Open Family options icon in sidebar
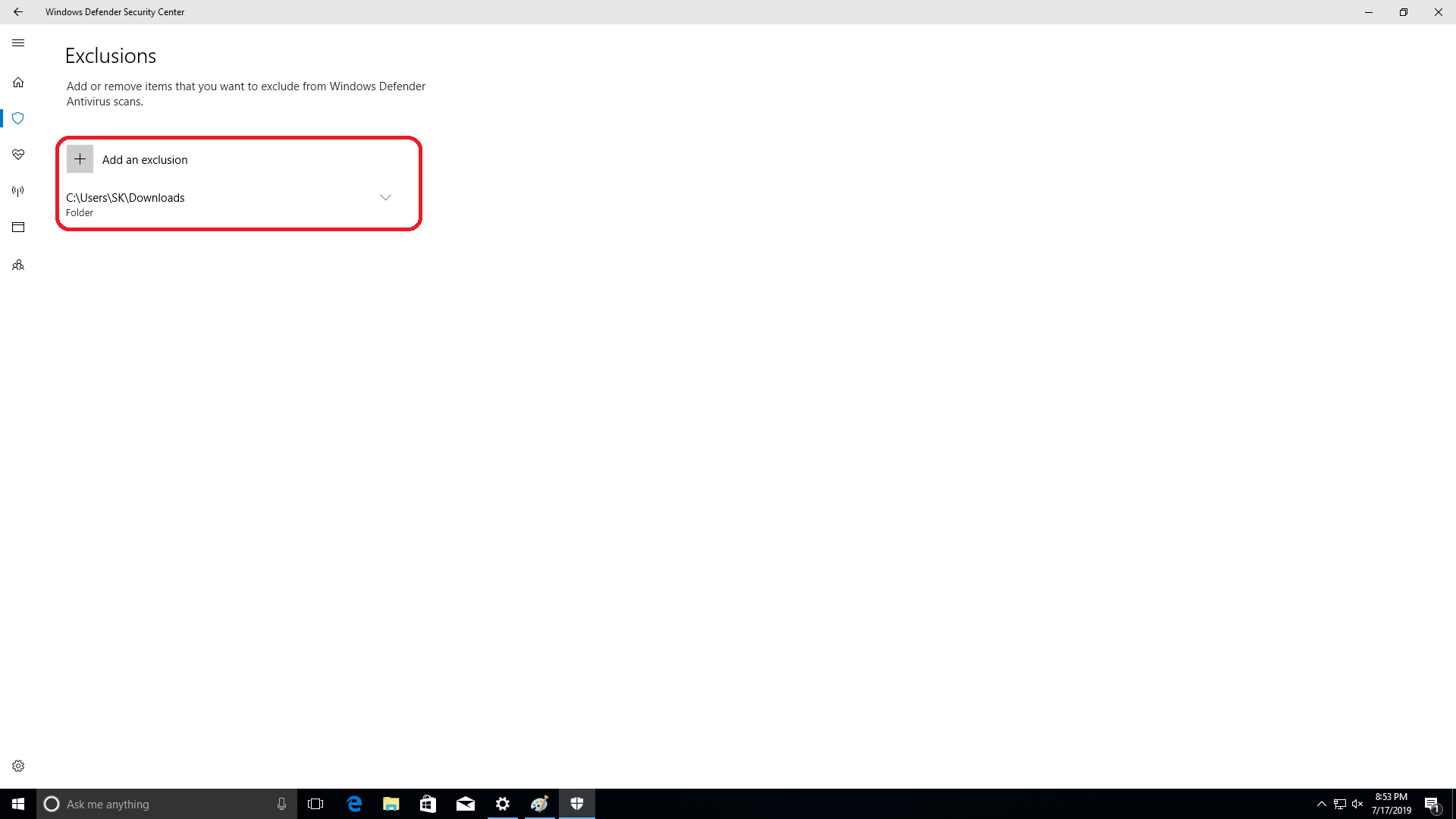The width and height of the screenshot is (1456, 819). [x=18, y=265]
